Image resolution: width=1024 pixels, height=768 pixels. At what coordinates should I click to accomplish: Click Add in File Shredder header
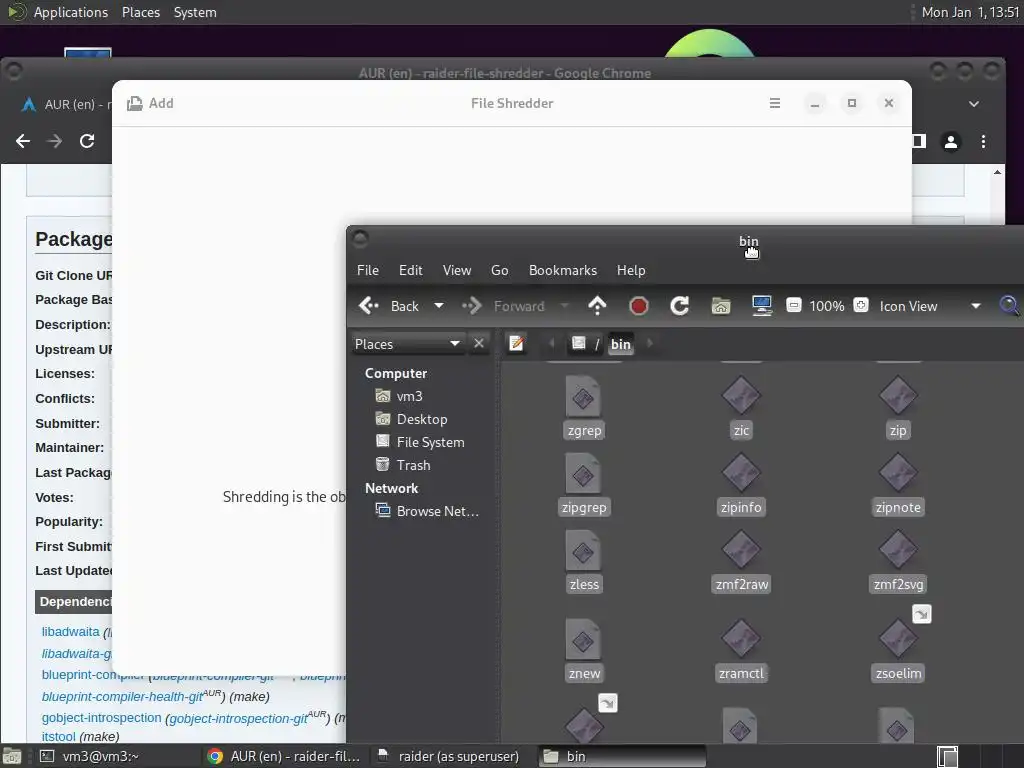pyautogui.click(x=151, y=103)
